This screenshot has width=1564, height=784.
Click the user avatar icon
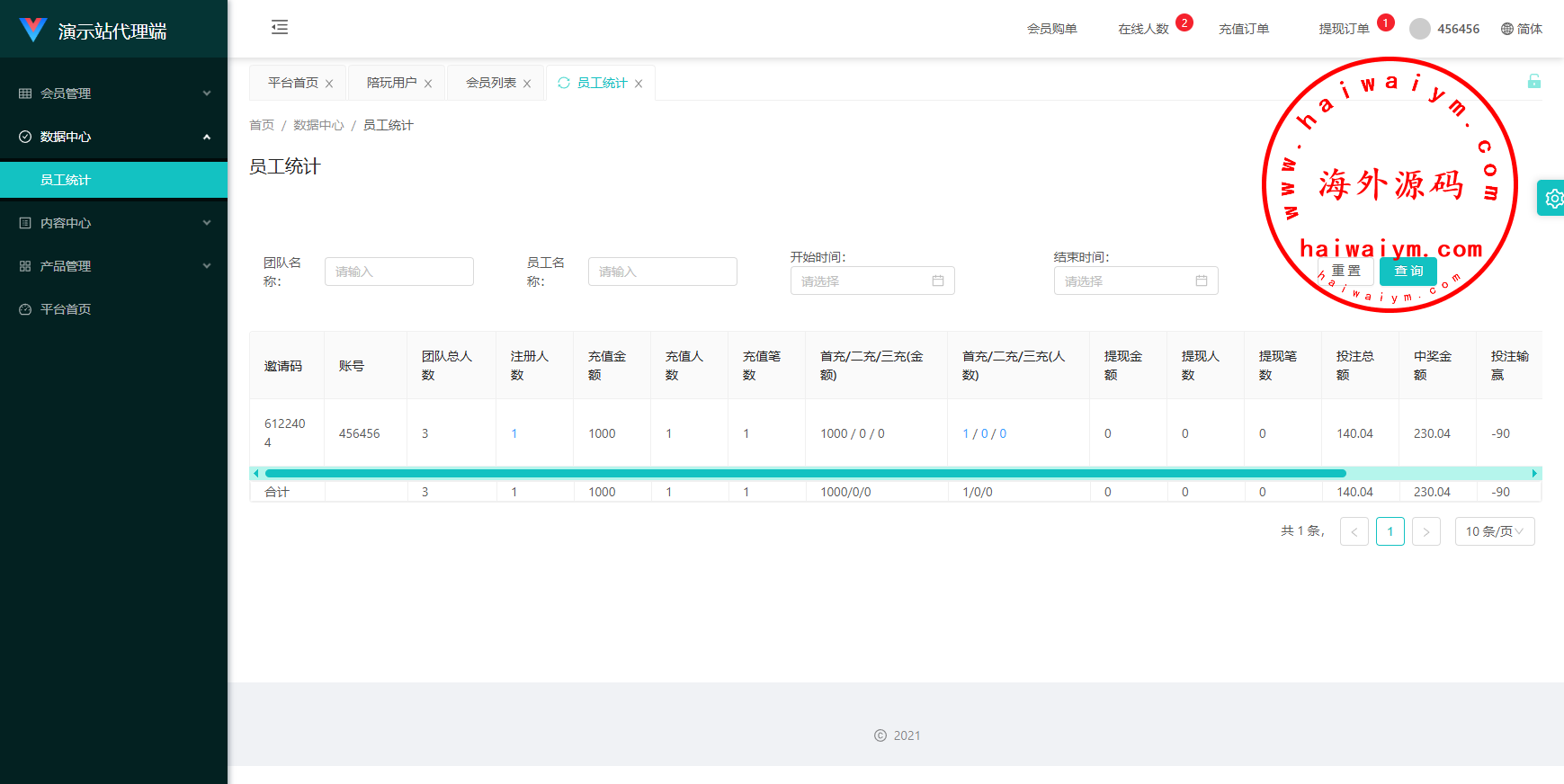coord(1420,29)
